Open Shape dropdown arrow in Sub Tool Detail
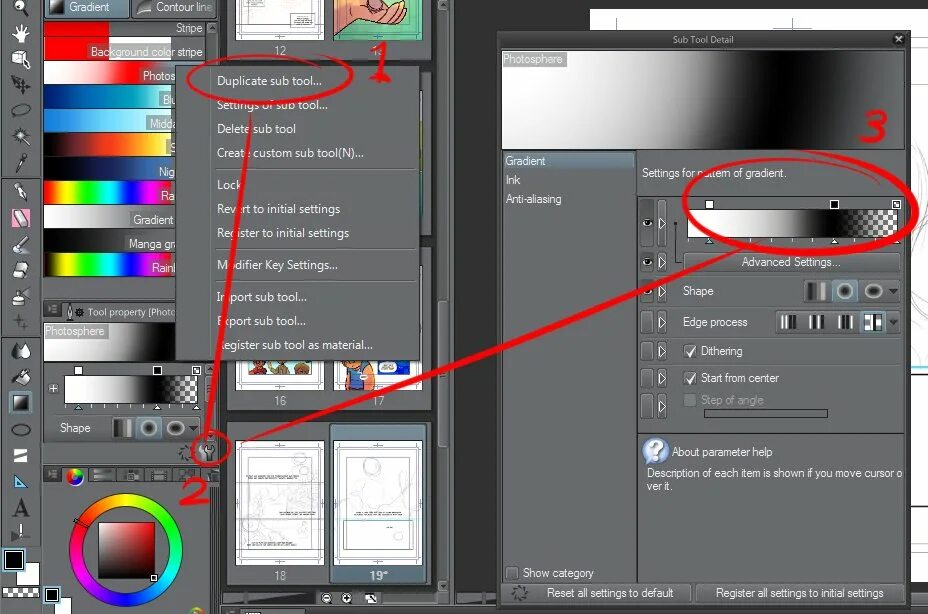928x614 pixels. pyautogui.click(x=893, y=291)
